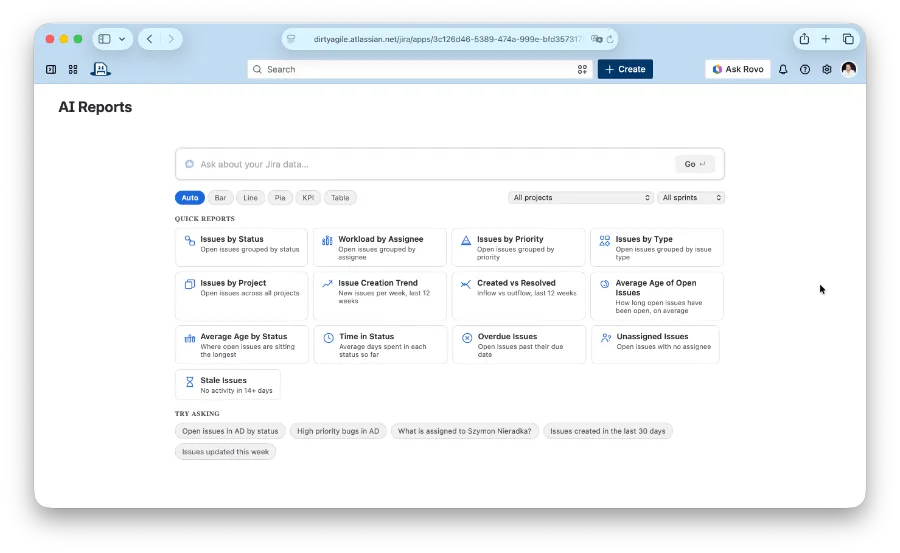Click the browser share icon
This screenshot has width=900, height=553.
click(x=804, y=38)
